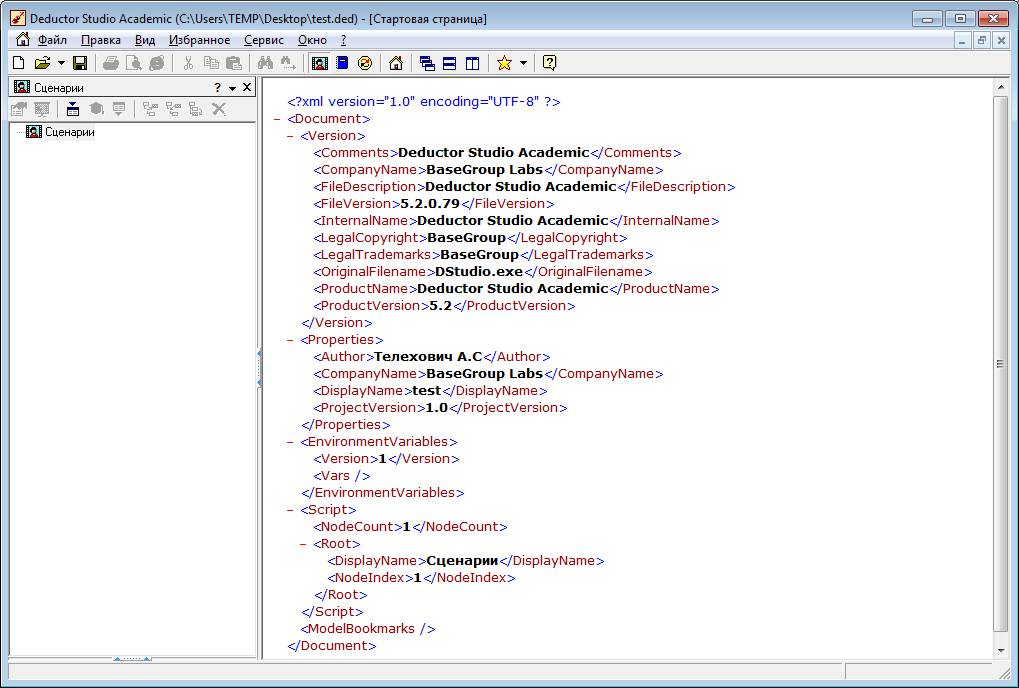Toggle the connections panel orange icon
Viewport: 1019px width, 688px height.
coord(365,63)
